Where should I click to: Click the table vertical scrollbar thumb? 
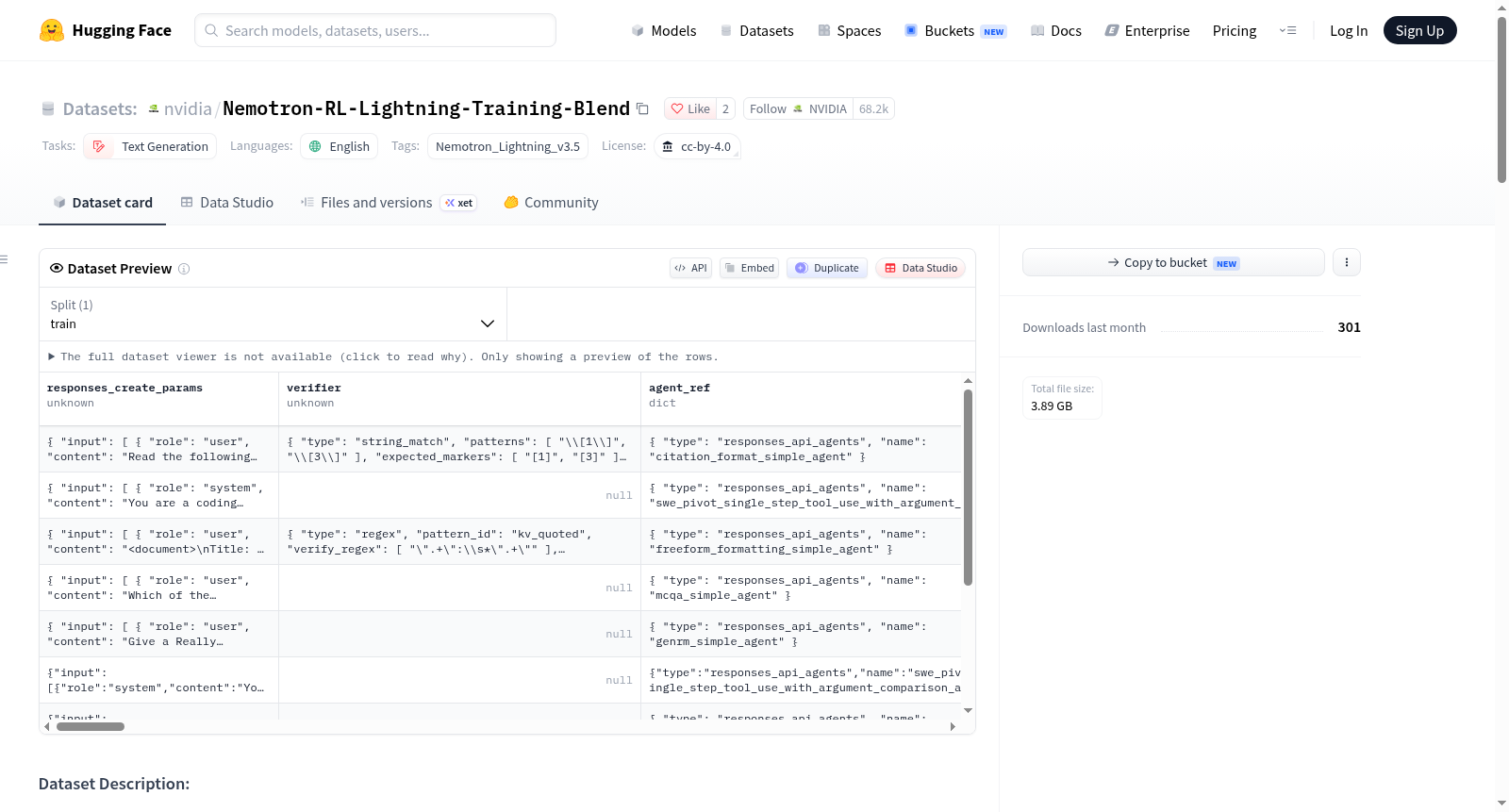point(968,487)
